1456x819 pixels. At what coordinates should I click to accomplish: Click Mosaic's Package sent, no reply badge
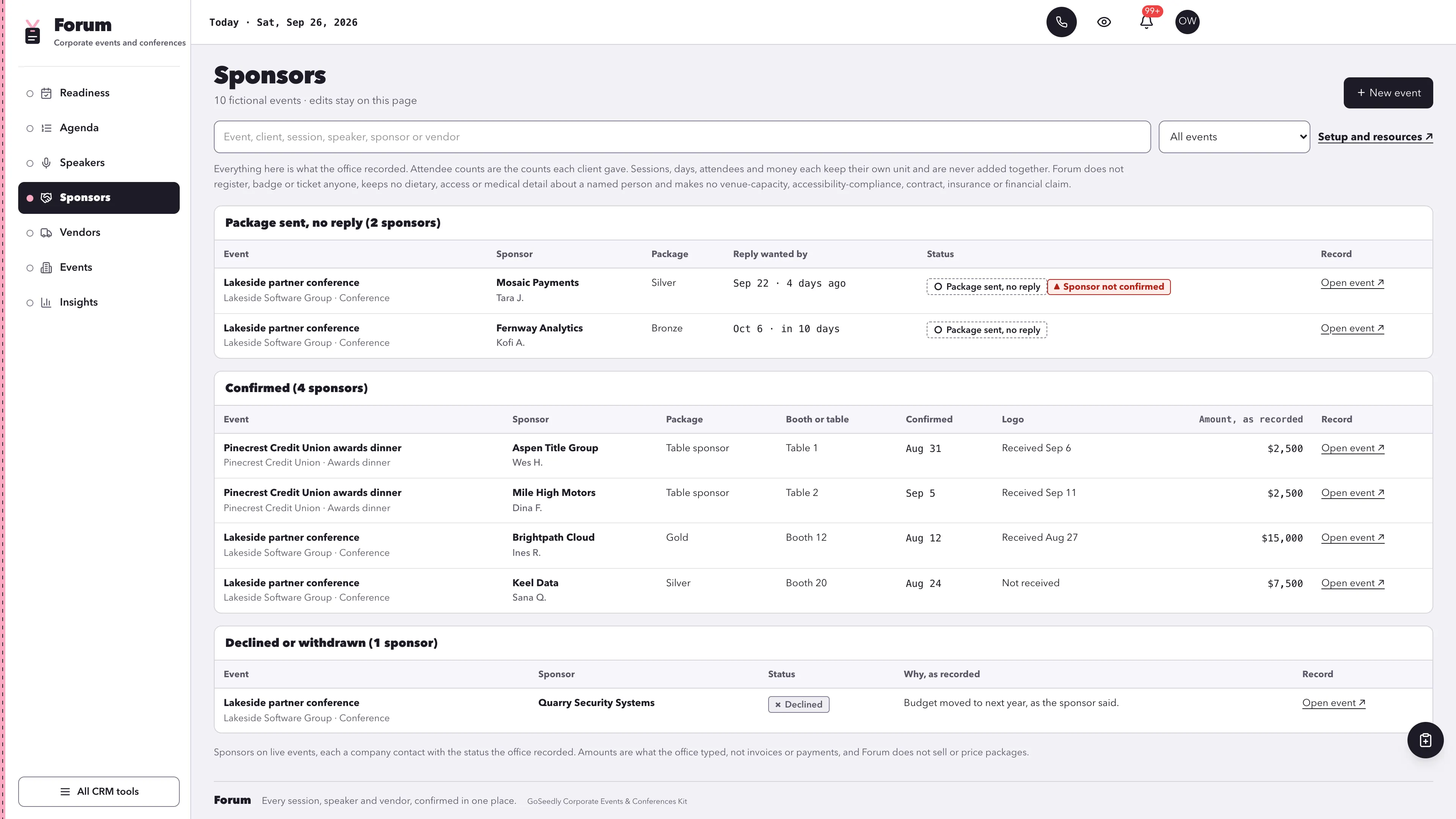coord(986,287)
